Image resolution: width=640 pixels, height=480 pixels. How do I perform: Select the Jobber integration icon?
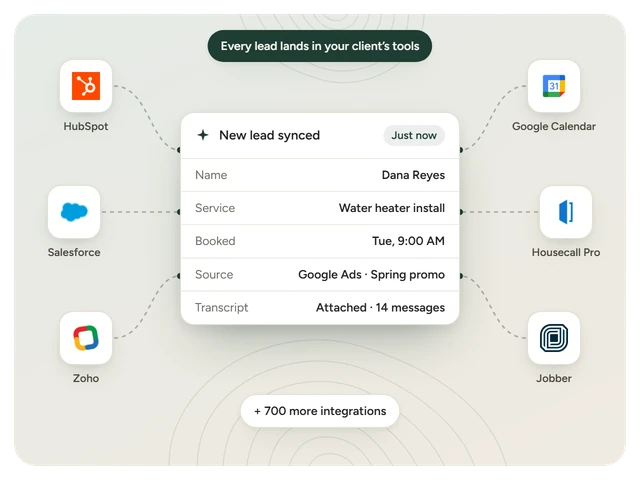(554, 338)
